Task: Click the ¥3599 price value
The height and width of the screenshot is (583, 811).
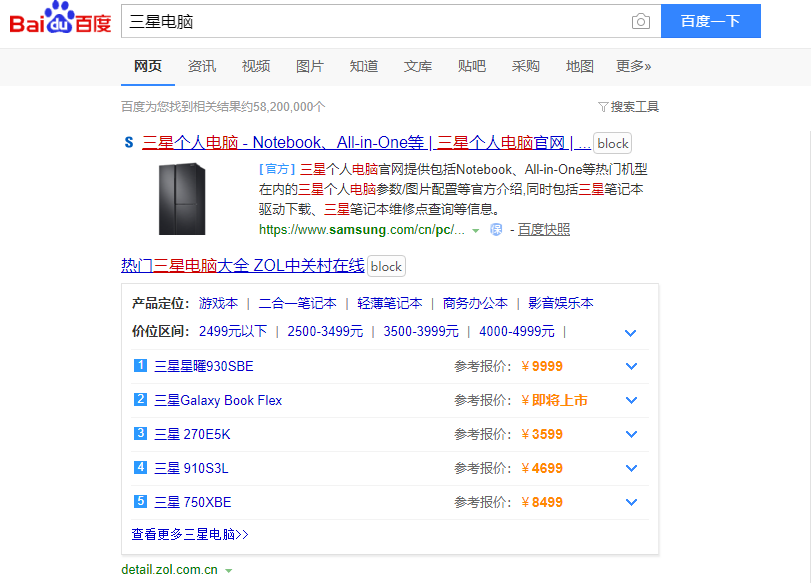Action: 542,434
